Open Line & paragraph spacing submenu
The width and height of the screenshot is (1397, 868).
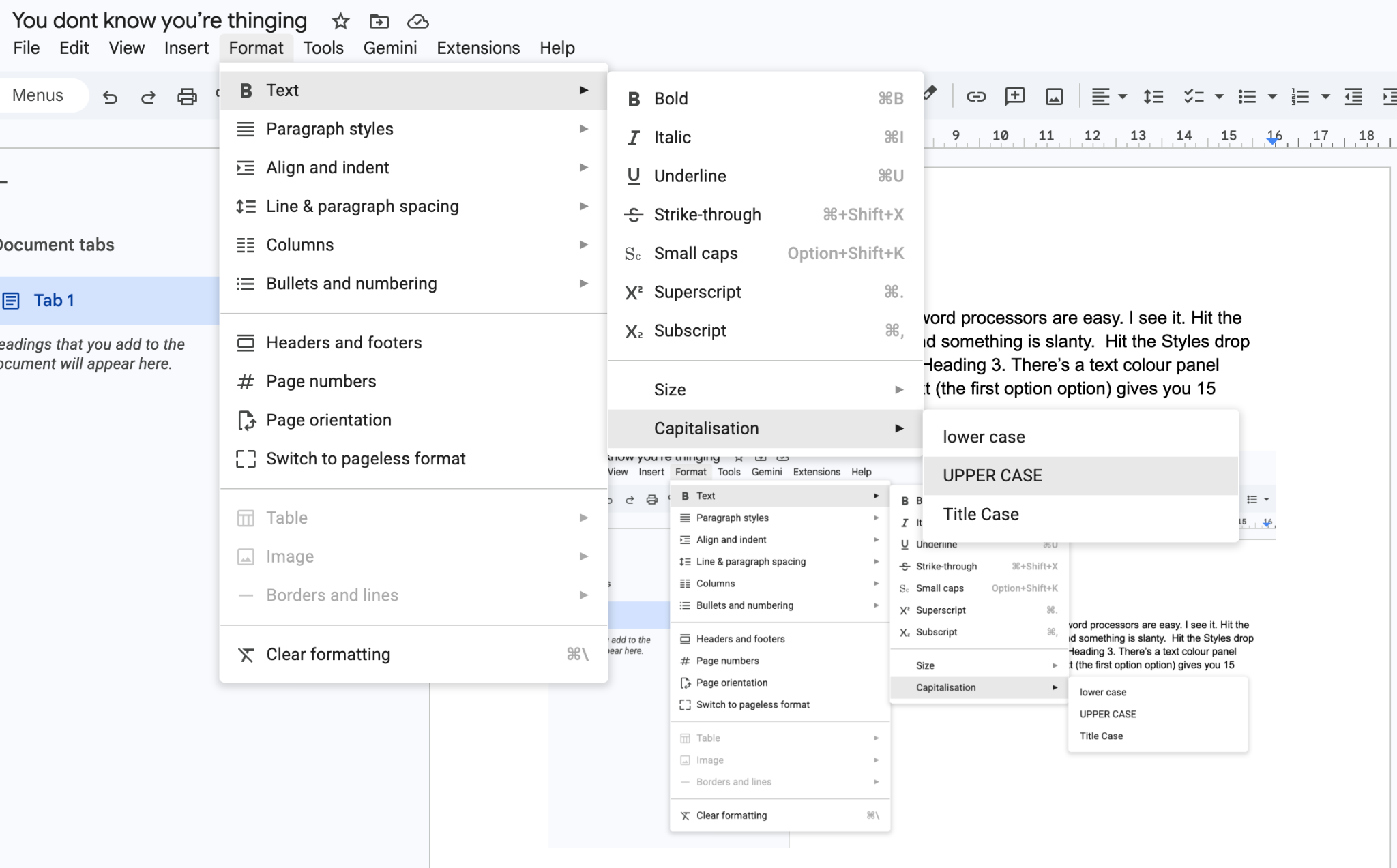[x=413, y=206]
